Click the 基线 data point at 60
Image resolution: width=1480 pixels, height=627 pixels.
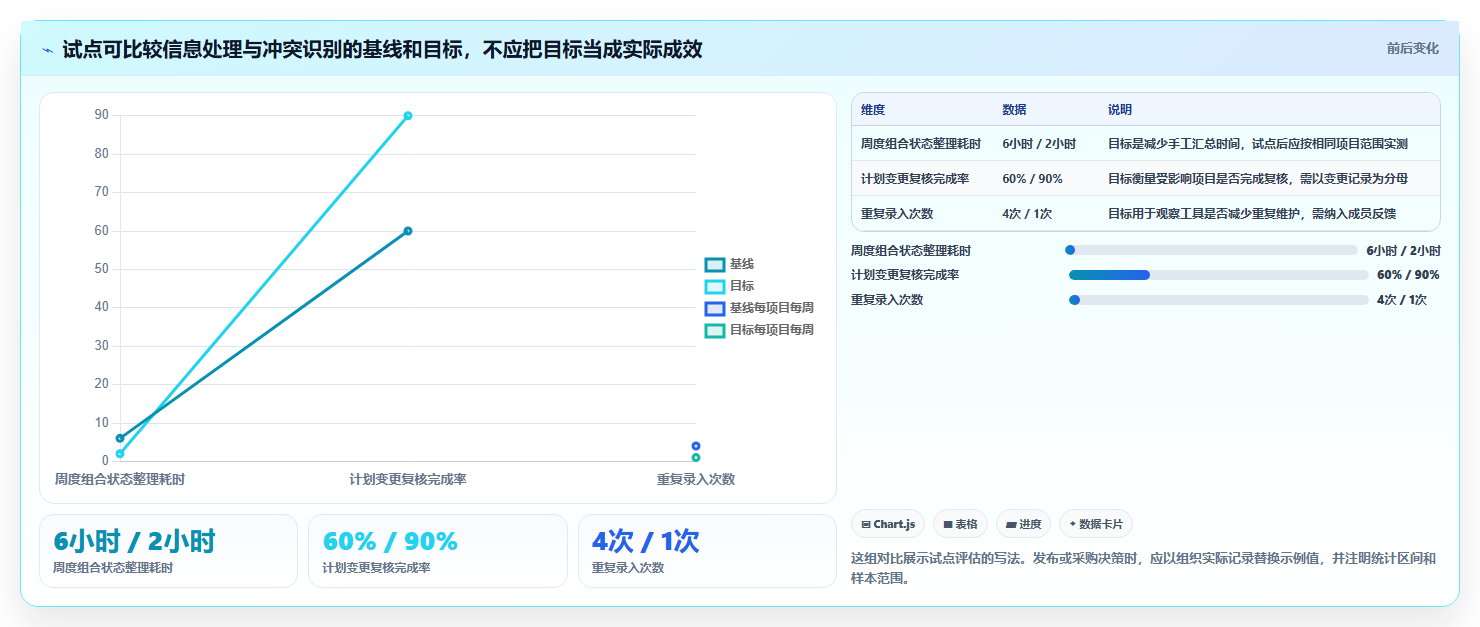tap(408, 231)
